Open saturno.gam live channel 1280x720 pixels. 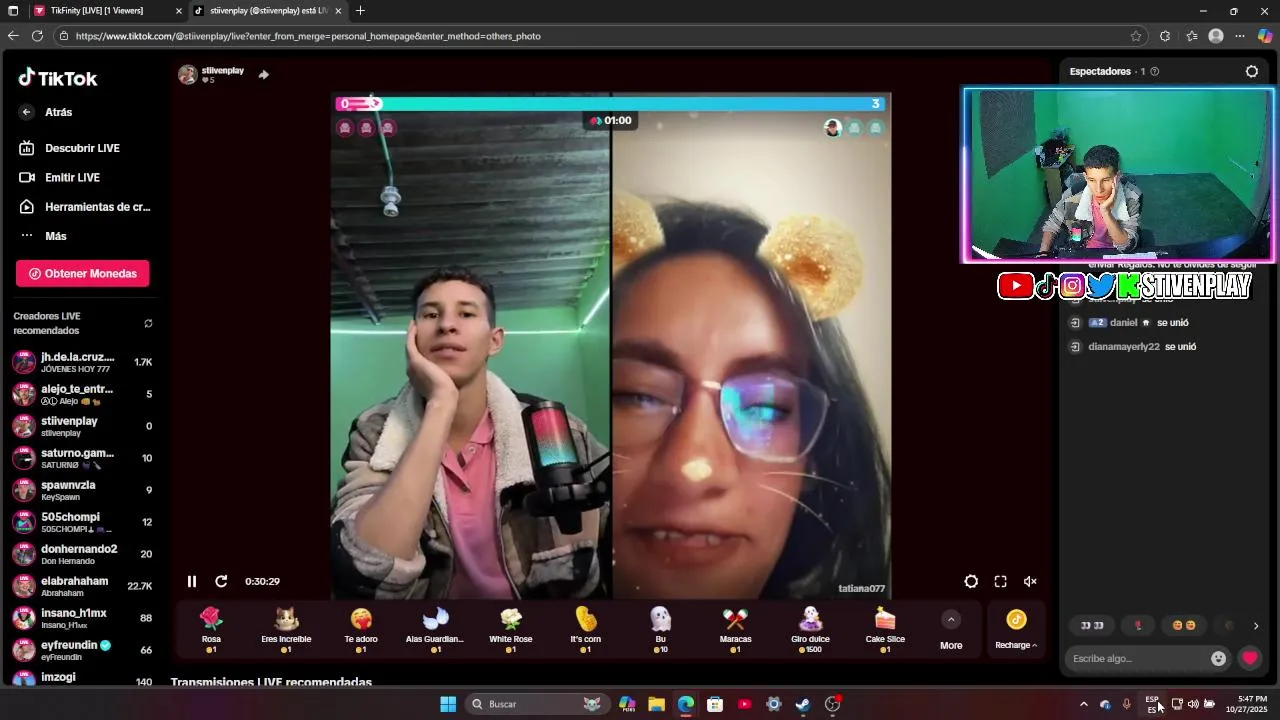83,458
